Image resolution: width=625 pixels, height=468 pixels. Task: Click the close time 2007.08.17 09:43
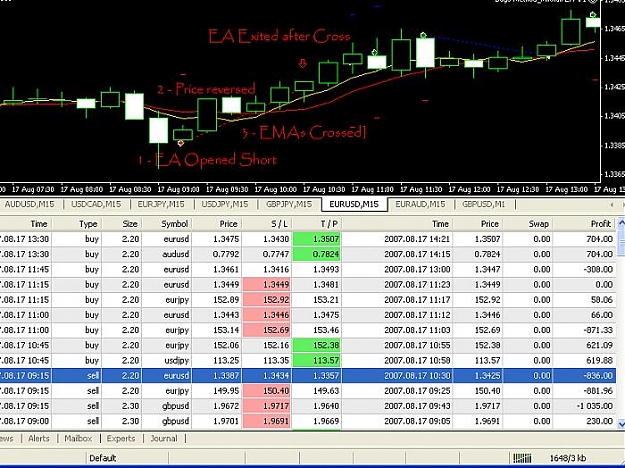417,406
